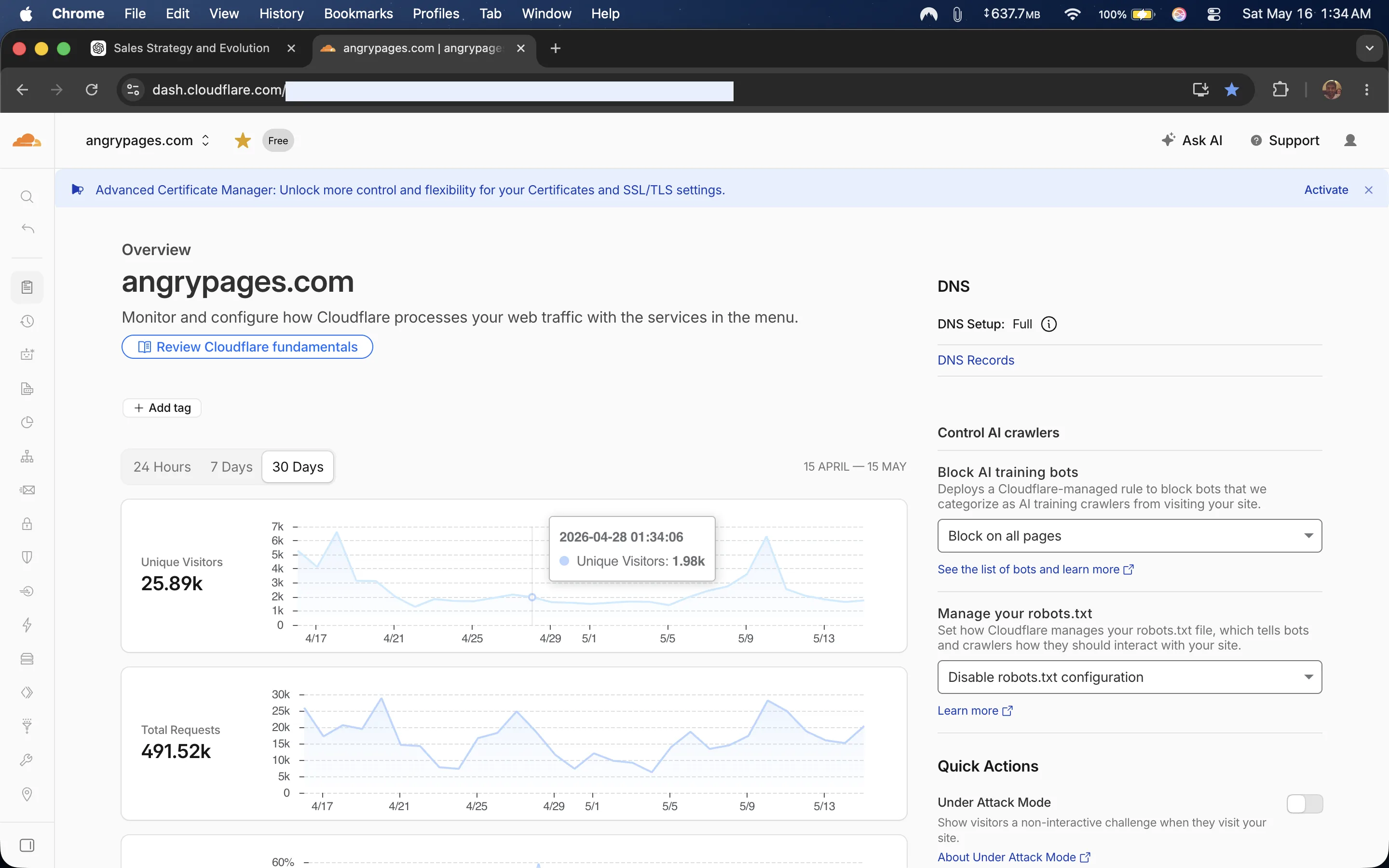Toggle the Under Attack Mode switch

click(x=1305, y=804)
